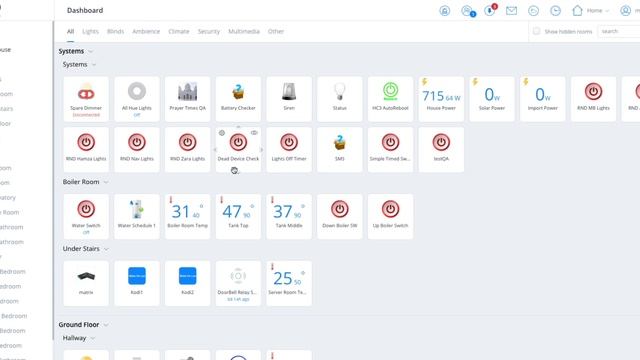Open the Boiler Room Temp sensor tile
This screenshot has height=360, width=640.
[187, 216]
